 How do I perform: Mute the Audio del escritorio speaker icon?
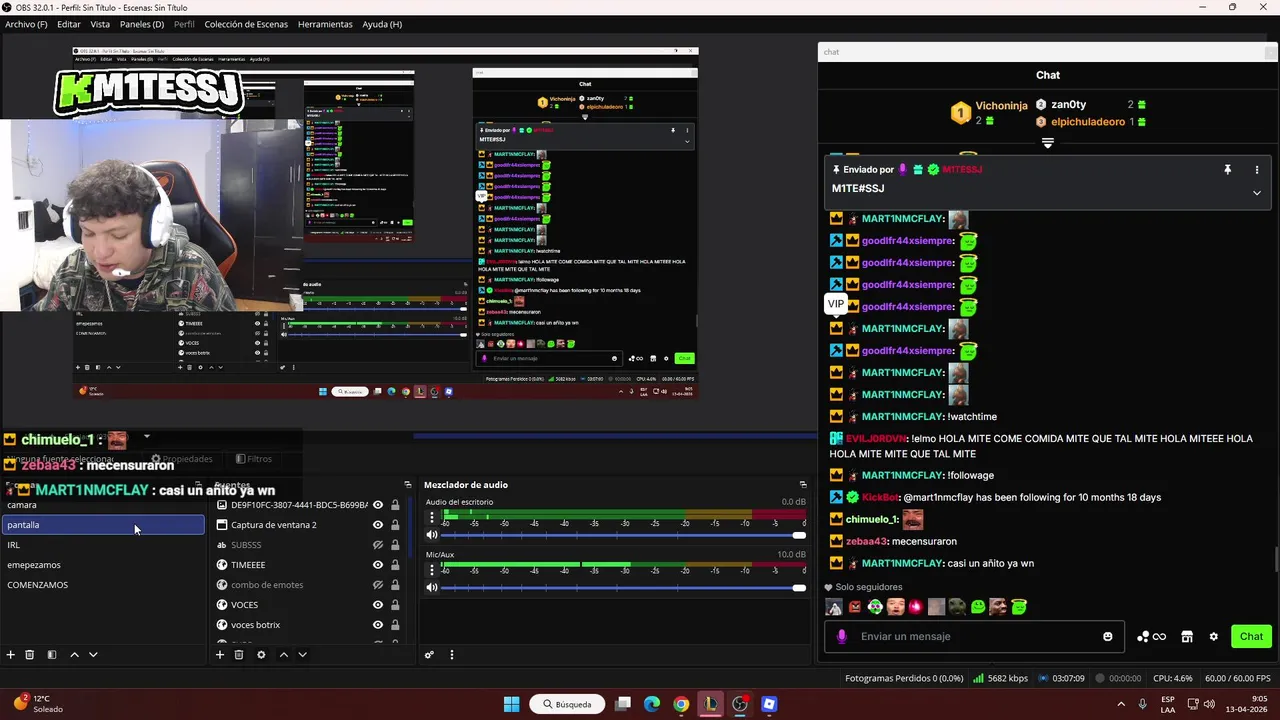coord(432,535)
